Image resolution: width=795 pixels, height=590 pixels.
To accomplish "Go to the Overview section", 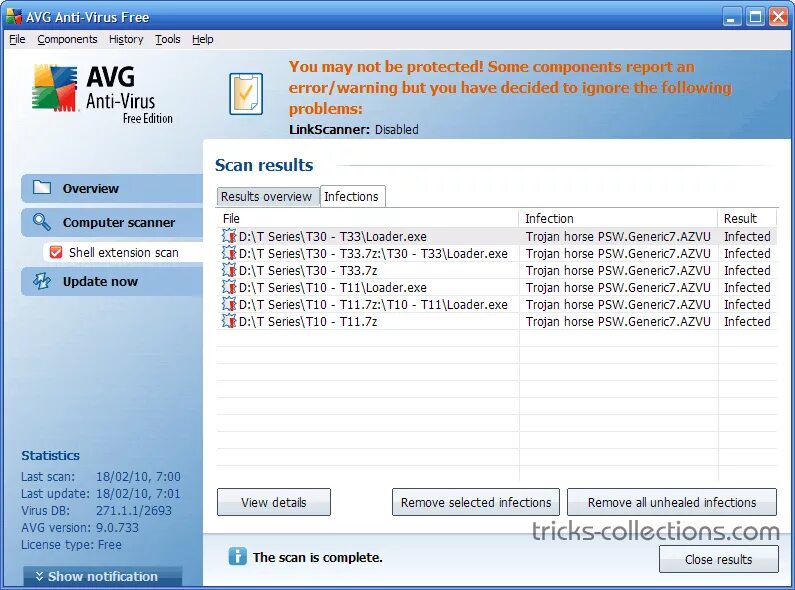I will (x=112, y=188).
